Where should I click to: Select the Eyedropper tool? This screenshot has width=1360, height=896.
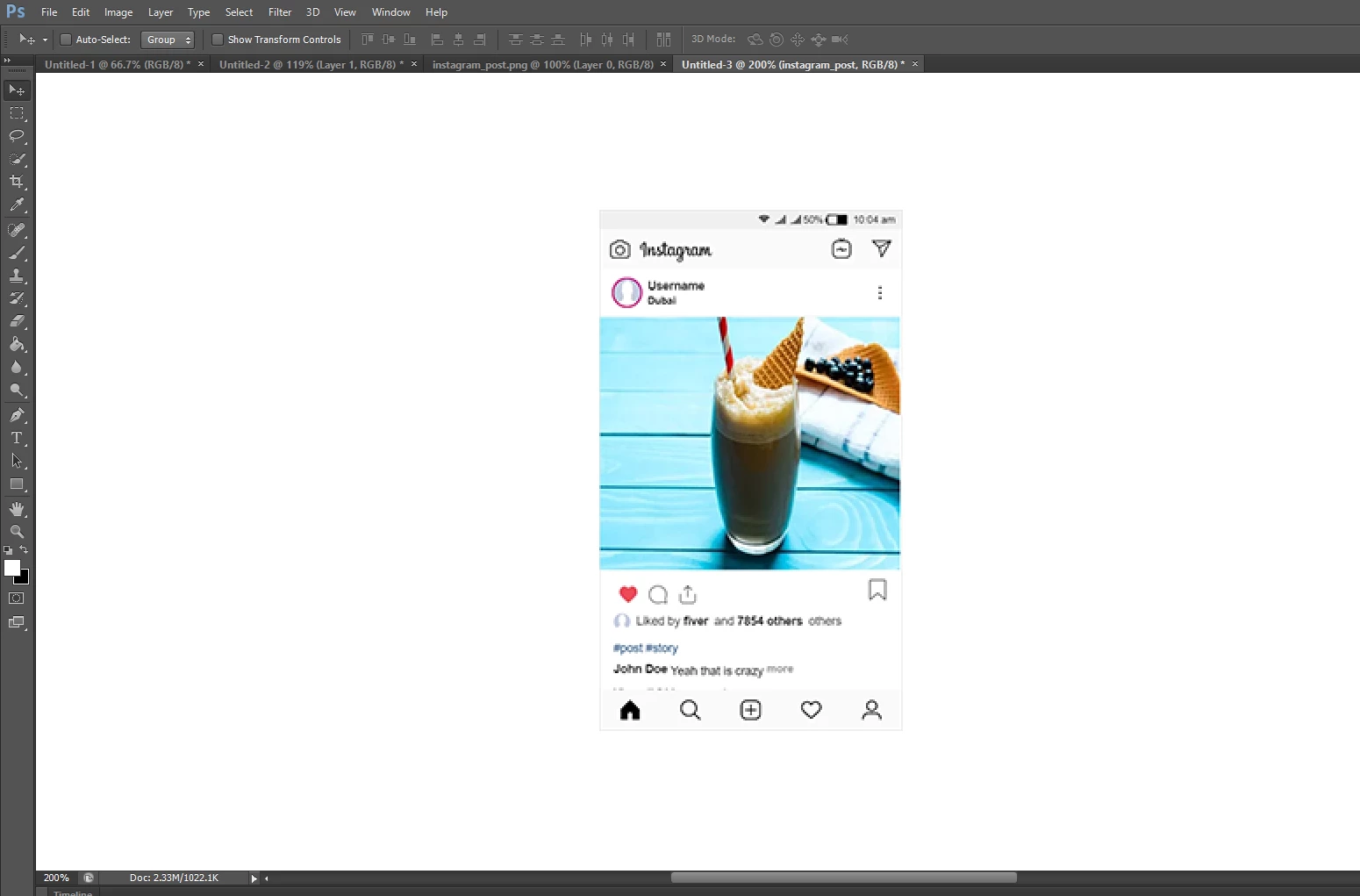[17, 204]
